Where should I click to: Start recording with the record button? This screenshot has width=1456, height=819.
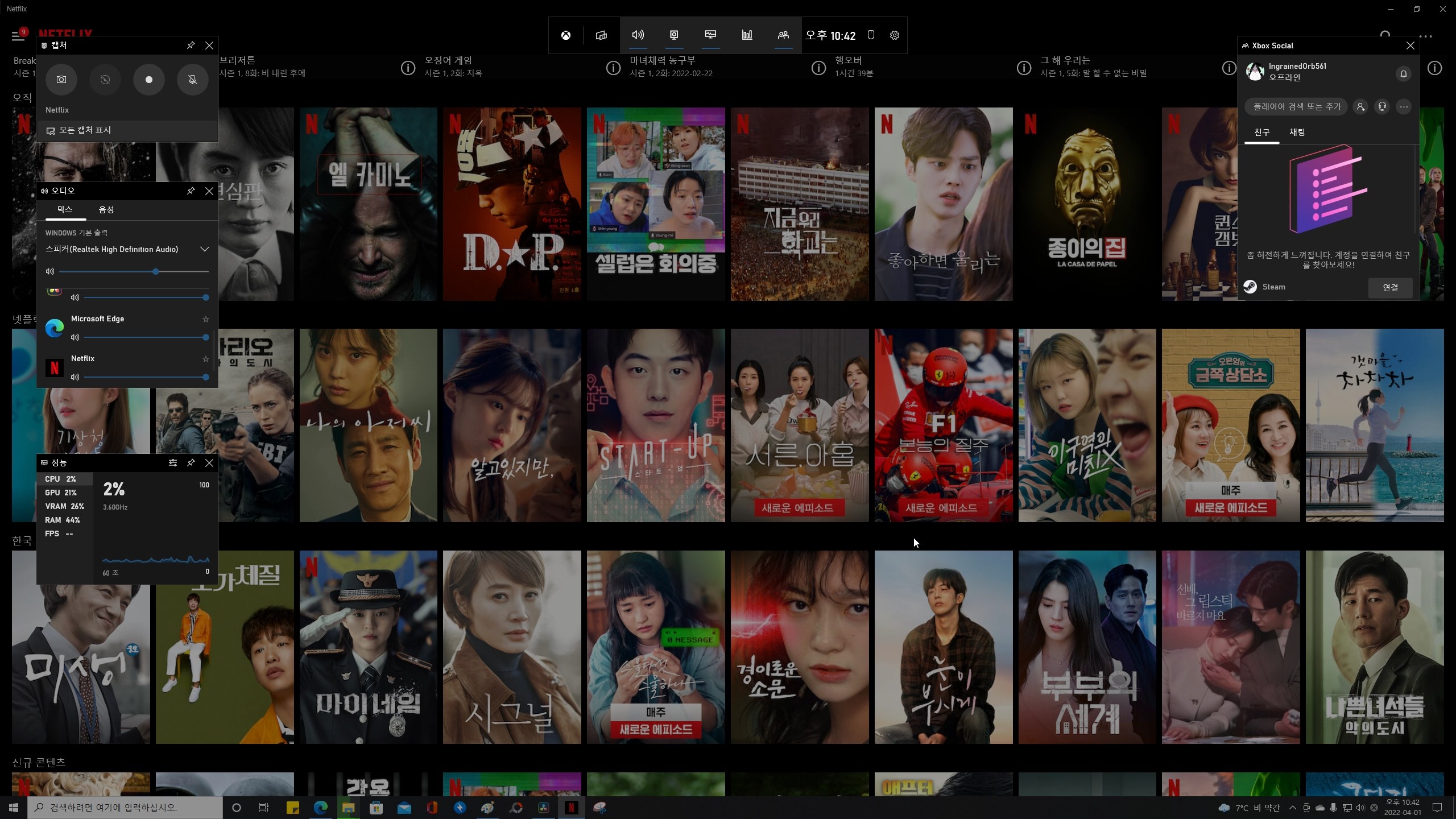pyautogui.click(x=149, y=80)
